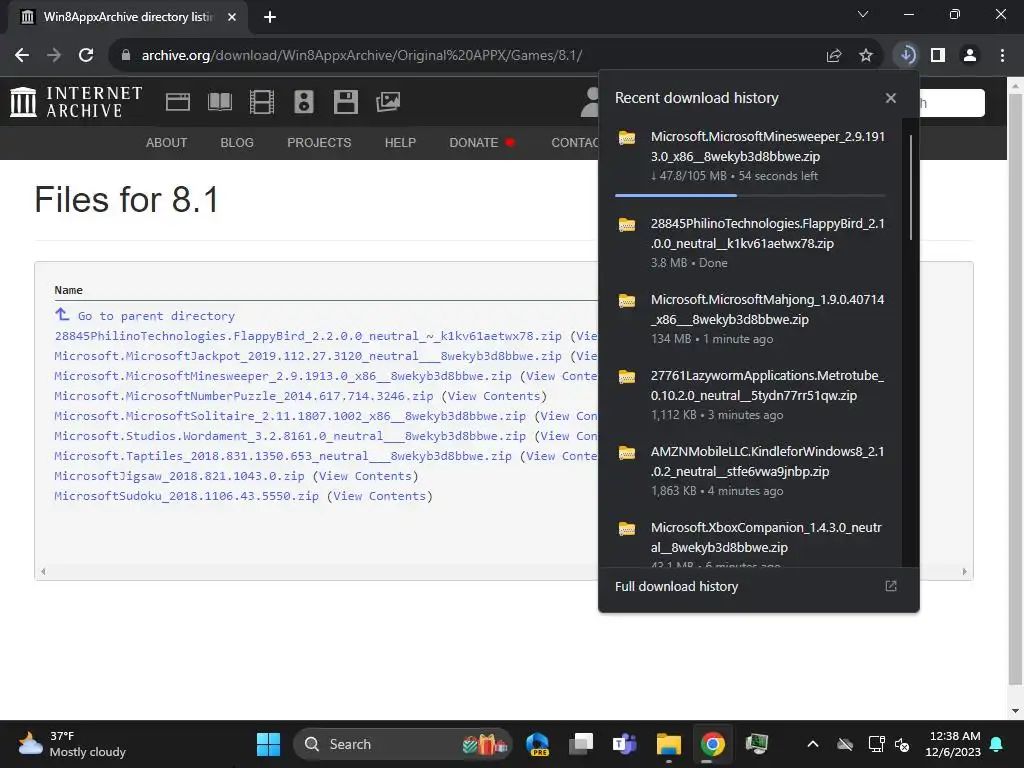This screenshot has height=768, width=1024.
Task: Download the MicrosoftMinesweeper_2.9.1913.0 zip link
Action: [x=283, y=376]
